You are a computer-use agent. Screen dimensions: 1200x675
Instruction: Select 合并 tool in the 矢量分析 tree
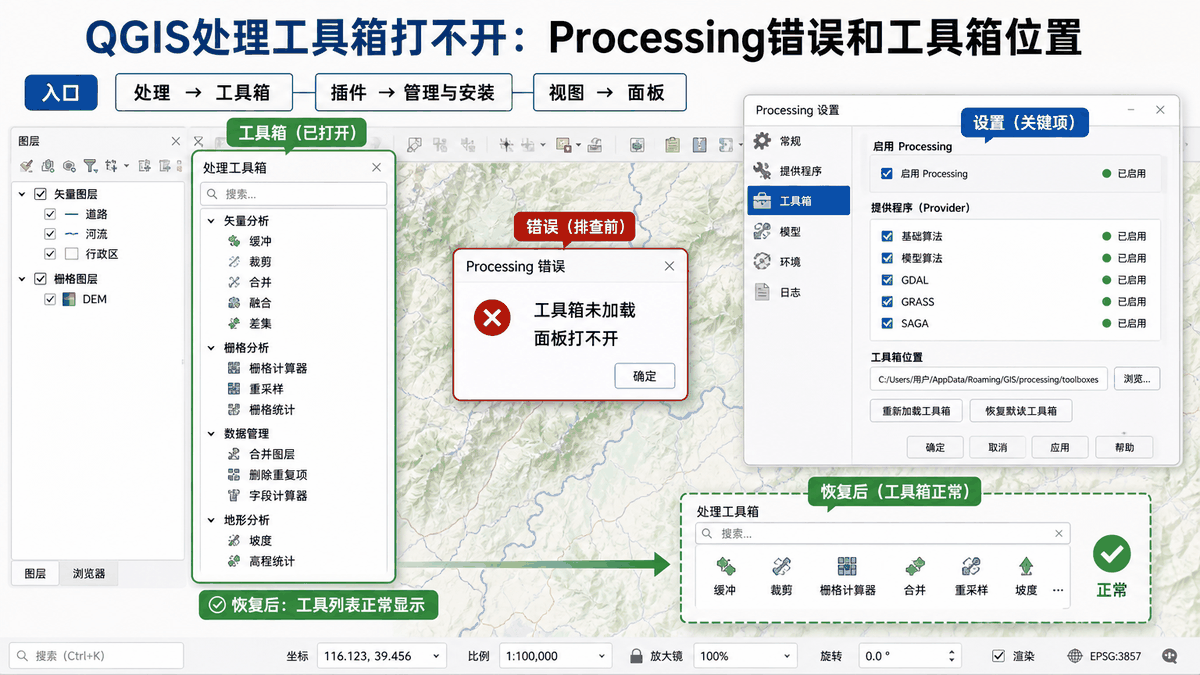pos(249,282)
